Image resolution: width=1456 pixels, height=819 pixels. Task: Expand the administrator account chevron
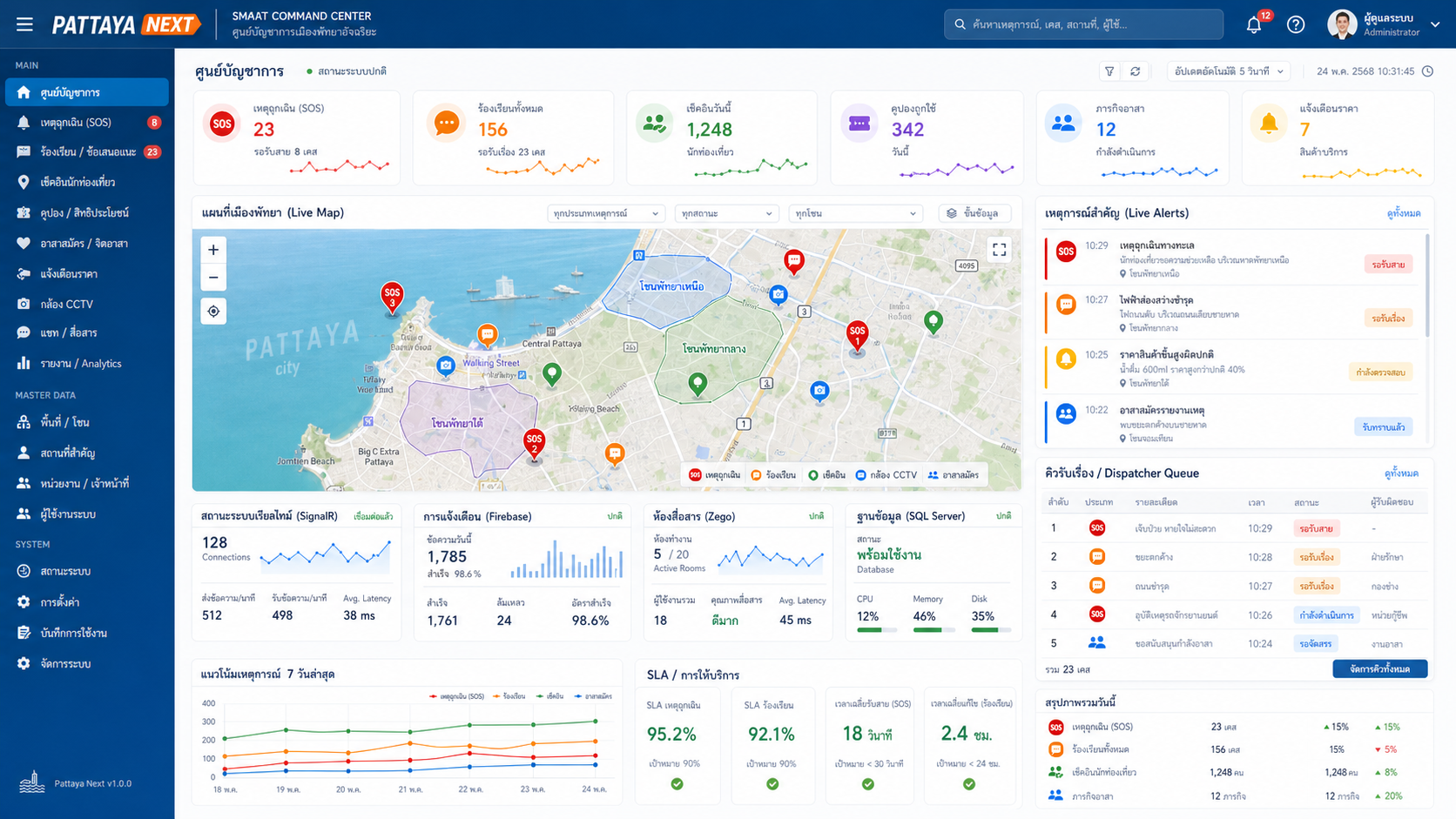click(x=1435, y=24)
